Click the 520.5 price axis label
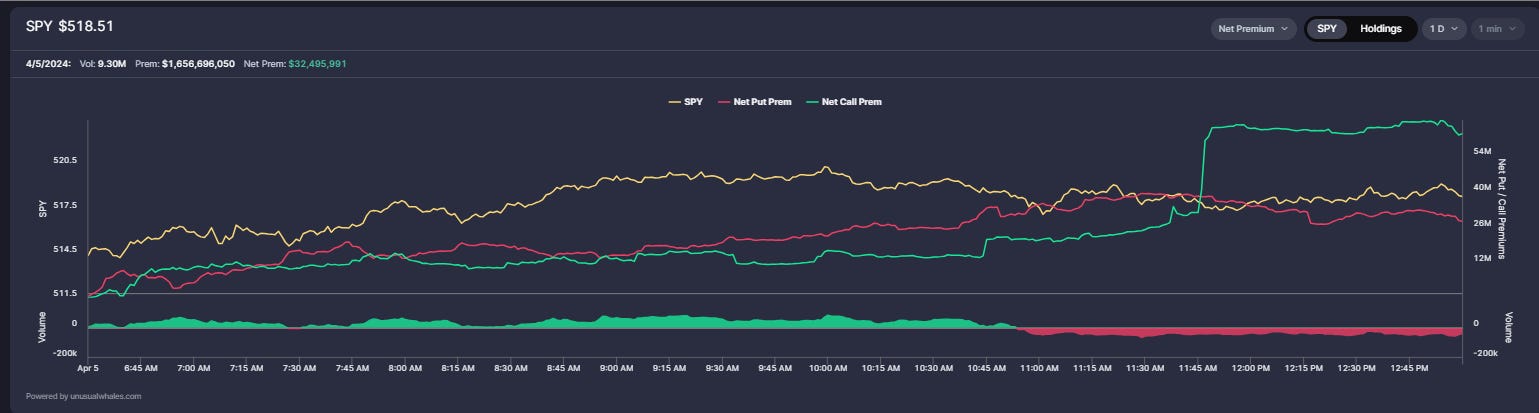This screenshot has height=413, width=1539. 65,160
